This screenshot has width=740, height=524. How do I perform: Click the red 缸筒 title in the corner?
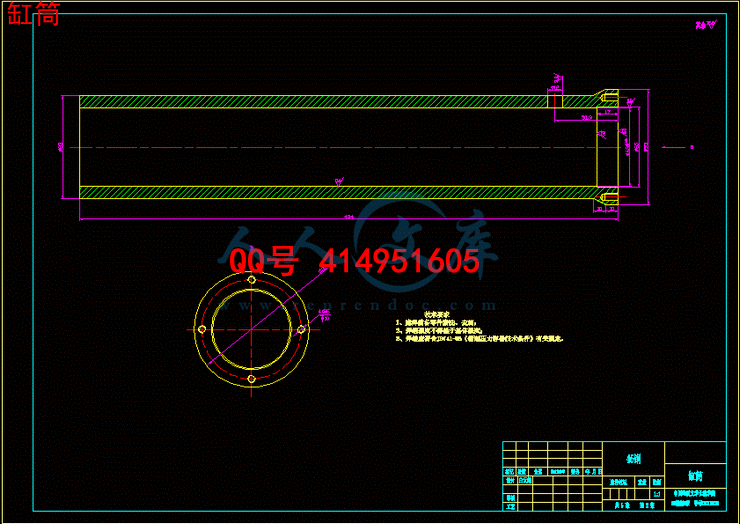coord(33,14)
